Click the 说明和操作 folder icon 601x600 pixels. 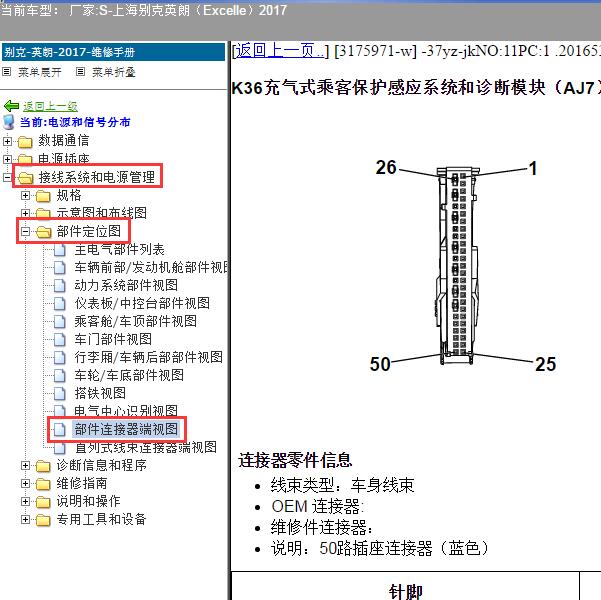[x=43, y=502]
